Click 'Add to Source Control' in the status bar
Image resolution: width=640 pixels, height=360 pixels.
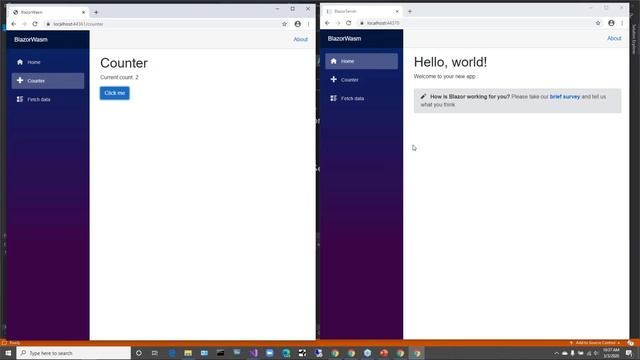point(595,343)
